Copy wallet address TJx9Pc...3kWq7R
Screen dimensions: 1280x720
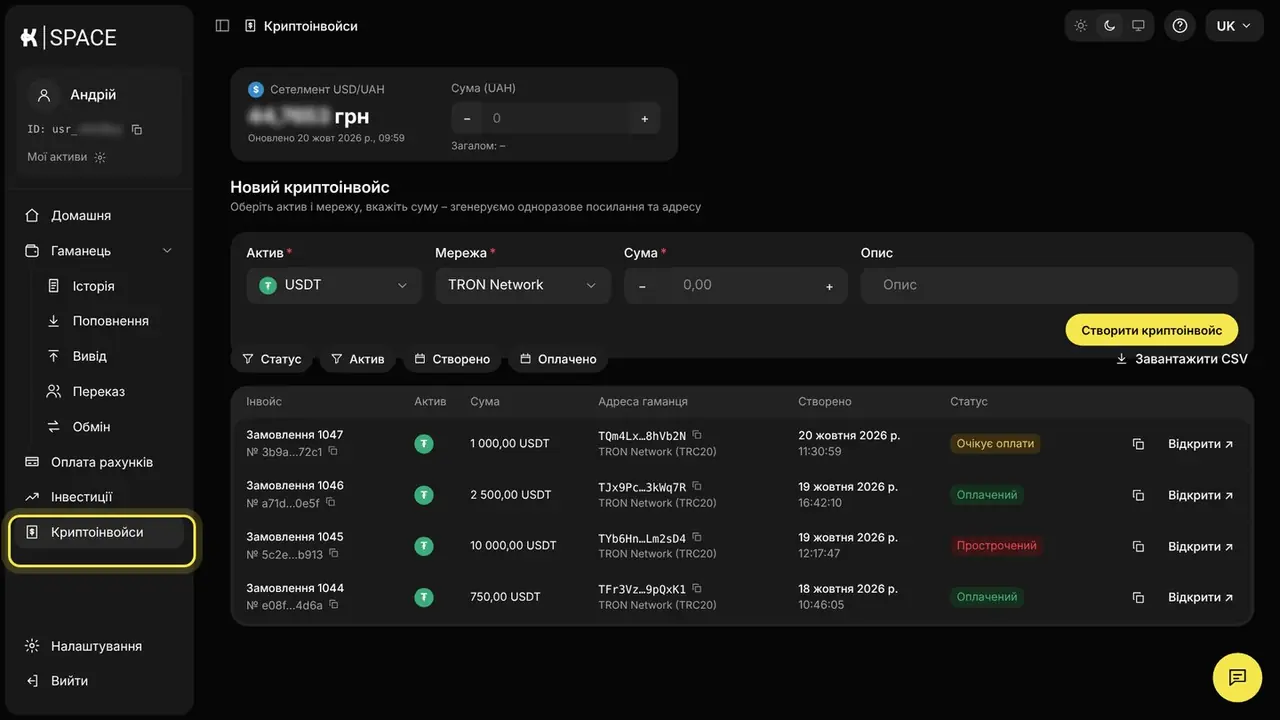tap(697, 486)
